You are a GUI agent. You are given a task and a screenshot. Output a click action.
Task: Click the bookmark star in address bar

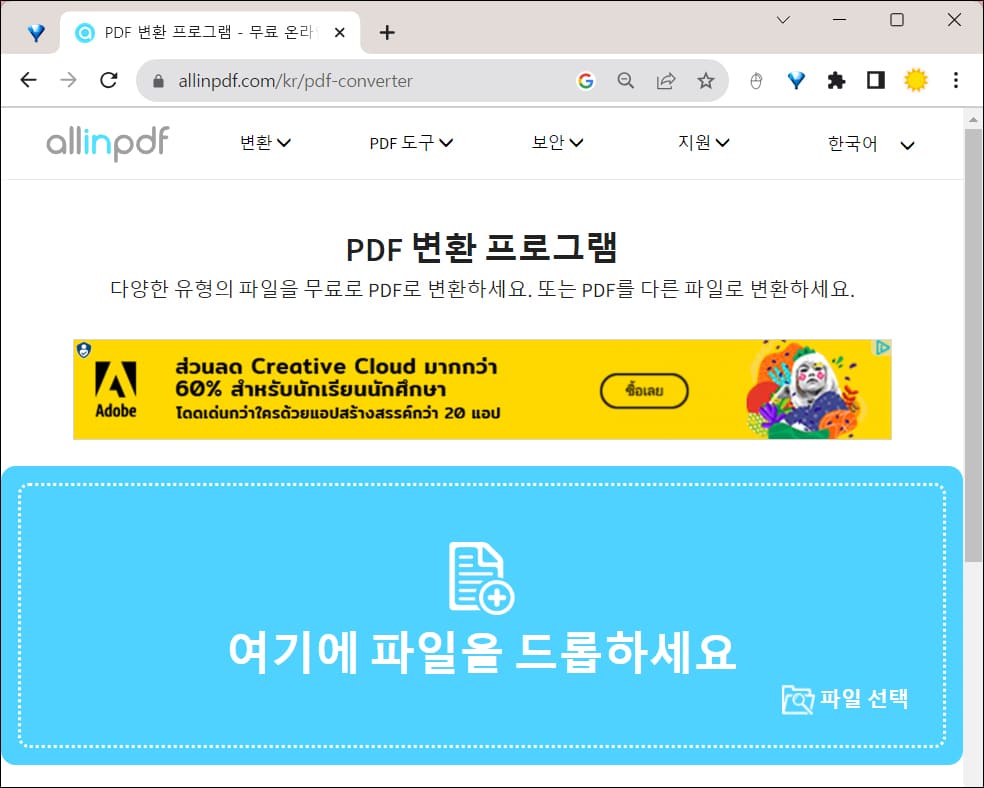pyautogui.click(x=707, y=80)
